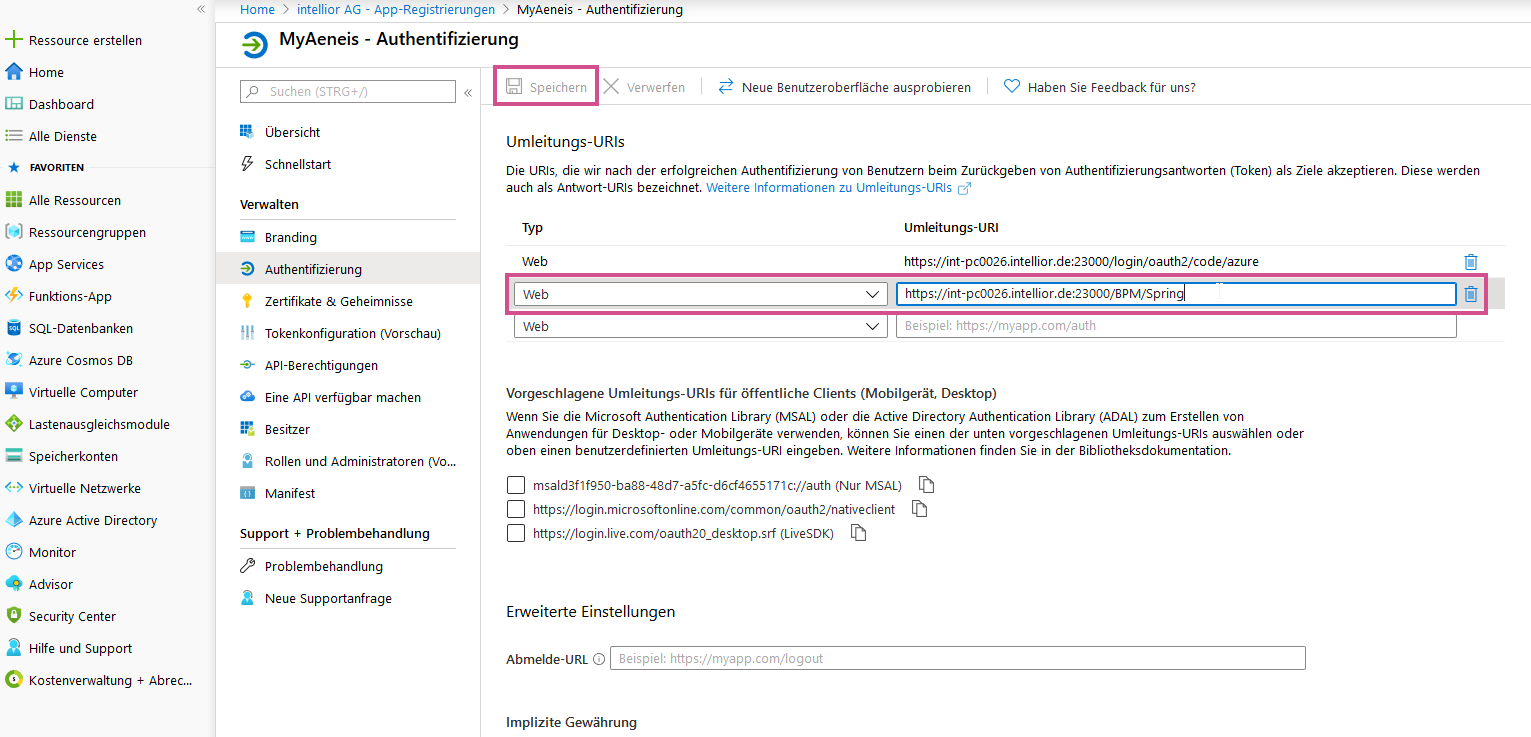The height and width of the screenshot is (737, 1531).
Task: Click Verwerfen to discard changes
Action: 645,87
